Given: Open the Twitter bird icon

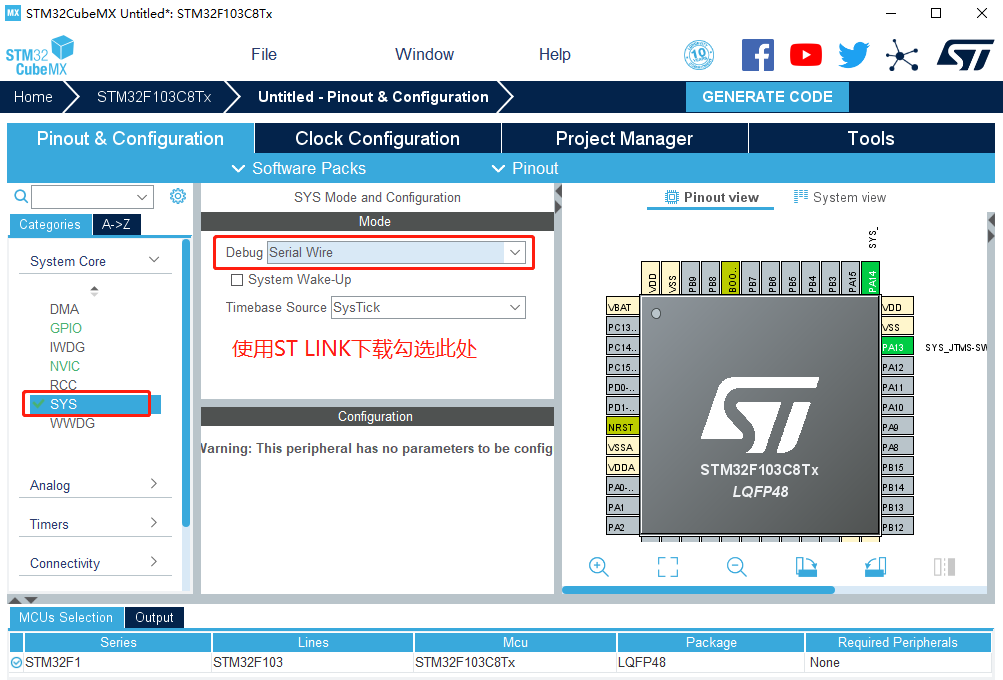Looking at the screenshot, I should (x=854, y=55).
